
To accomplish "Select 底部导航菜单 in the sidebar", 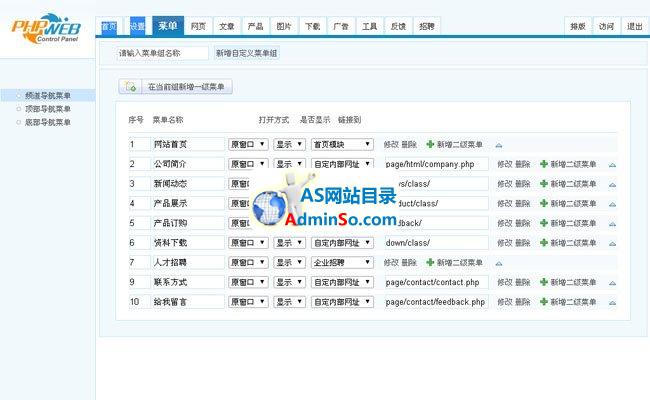I will click(48, 122).
